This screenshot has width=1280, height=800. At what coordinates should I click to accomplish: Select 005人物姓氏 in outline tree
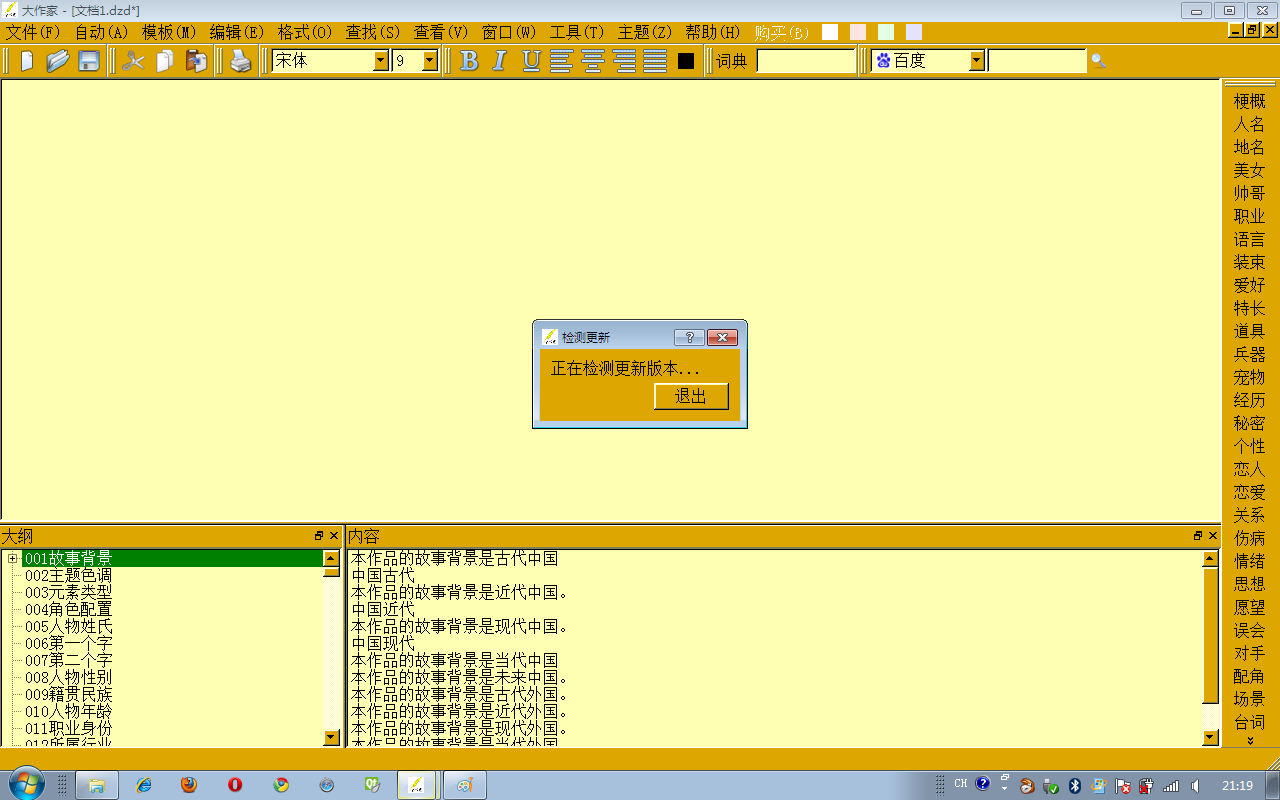point(68,626)
